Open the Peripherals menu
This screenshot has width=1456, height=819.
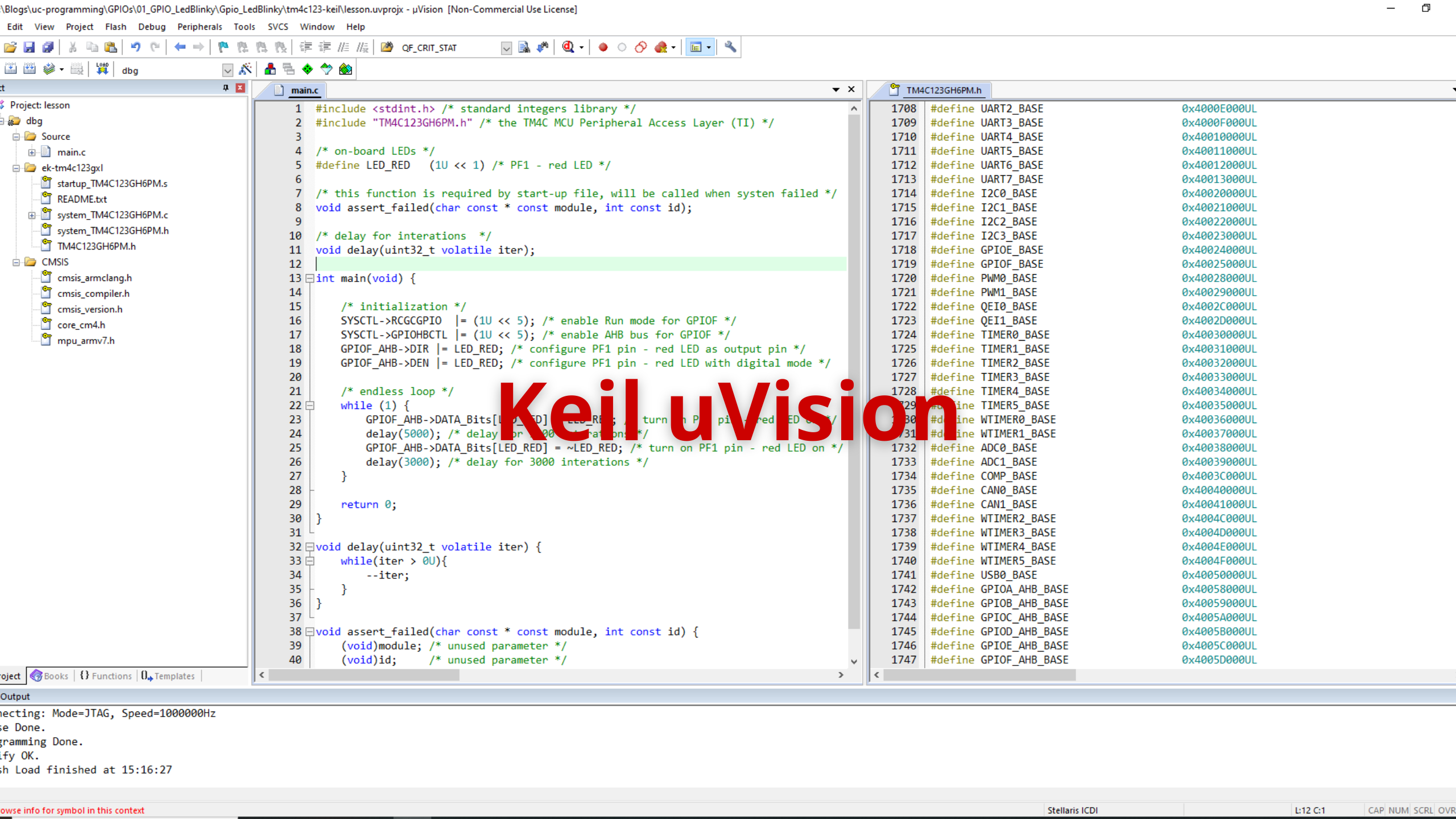(199, 27)
